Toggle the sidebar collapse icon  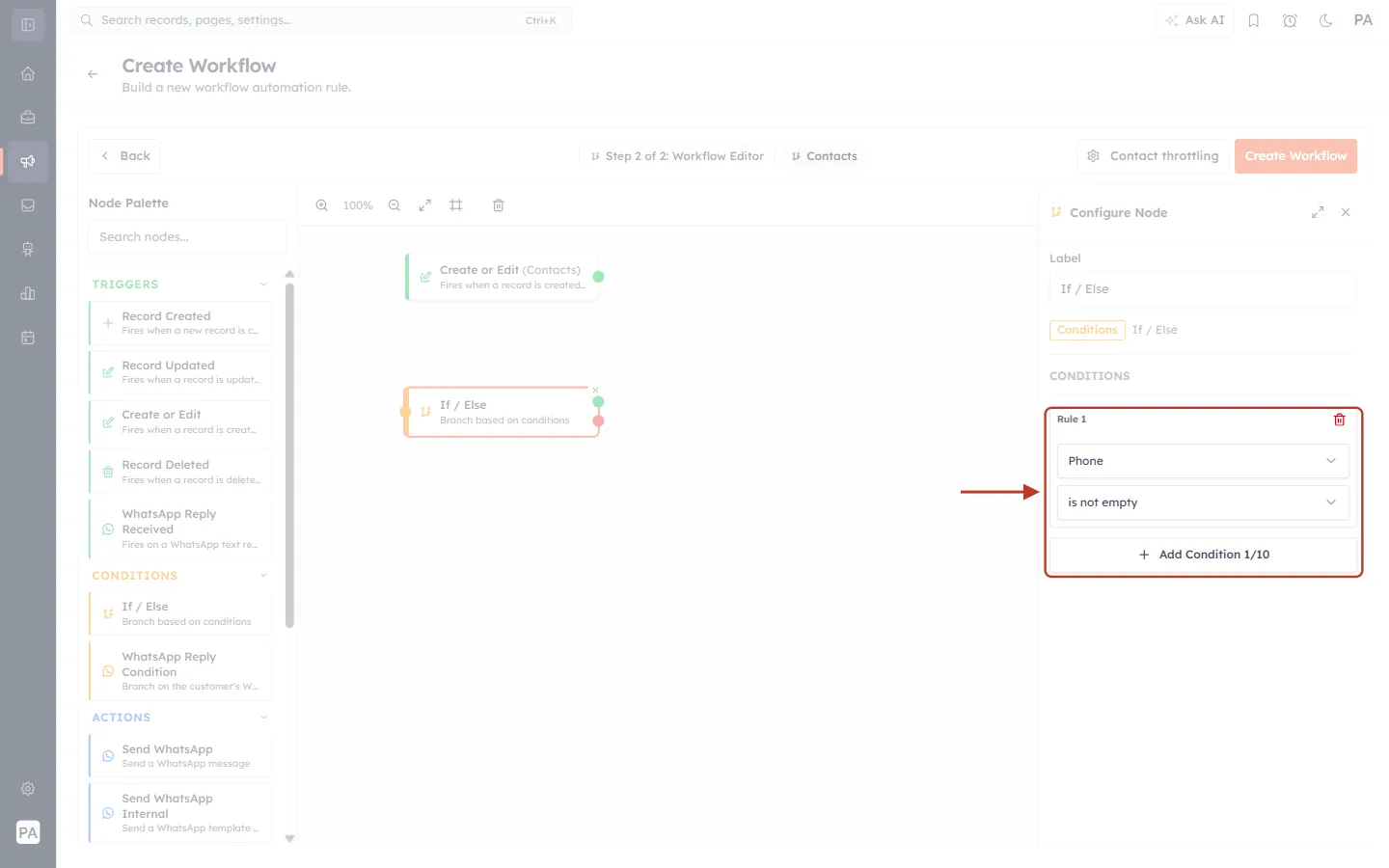(28, 25)
